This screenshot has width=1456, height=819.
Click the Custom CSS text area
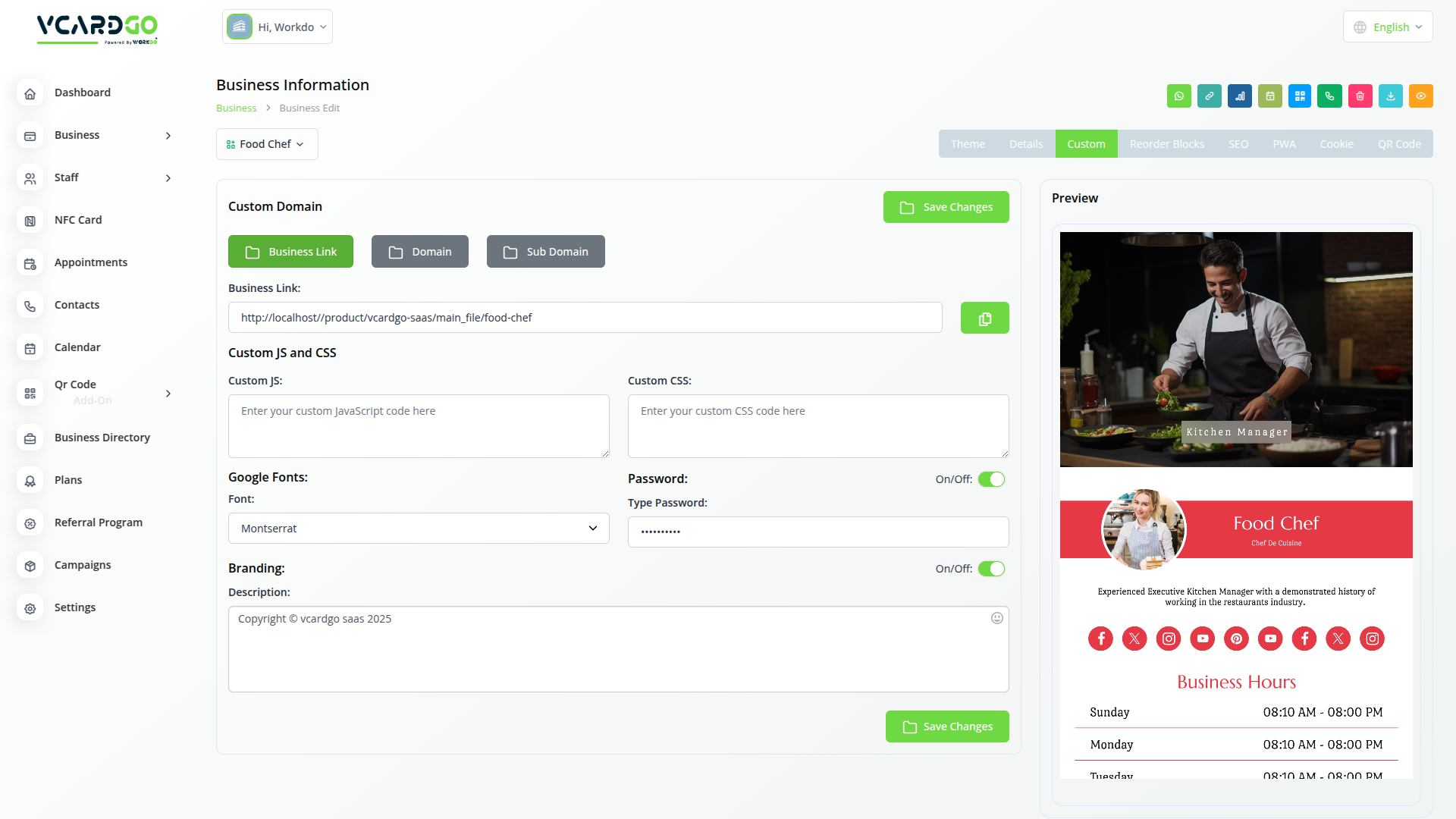point(817,426)
